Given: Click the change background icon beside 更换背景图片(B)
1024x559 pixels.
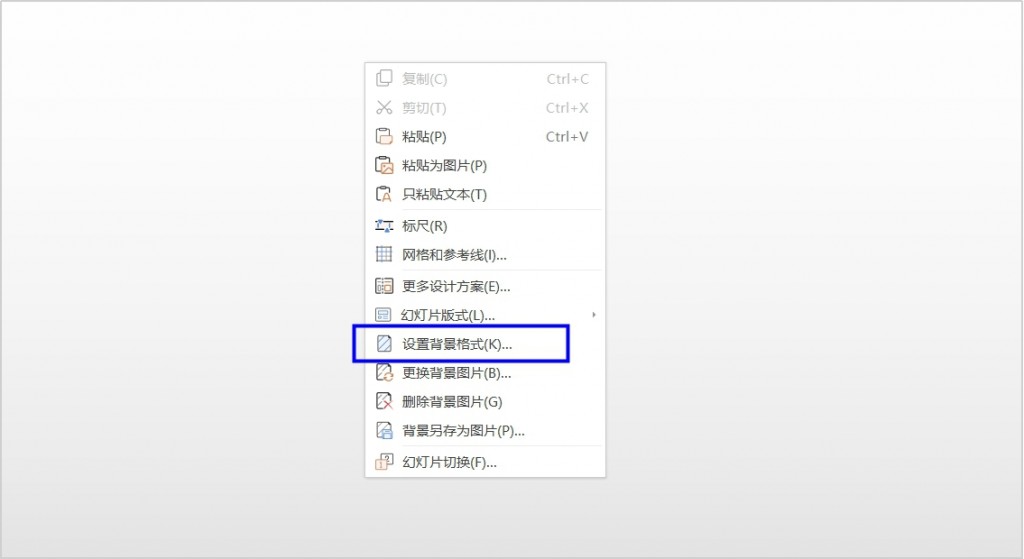Looking at the screenshot, I should pyautogui.click(x=384, y=373).
